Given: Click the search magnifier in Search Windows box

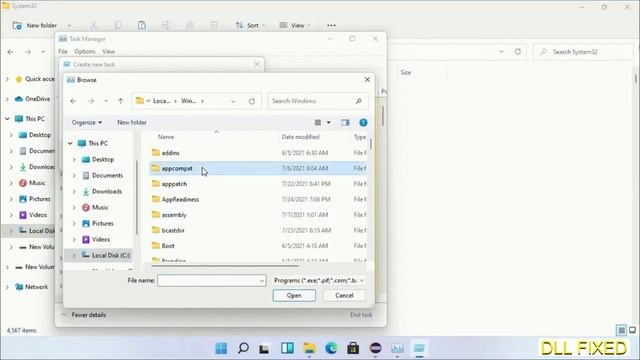Looking at the screenshot, I should 359,101.
